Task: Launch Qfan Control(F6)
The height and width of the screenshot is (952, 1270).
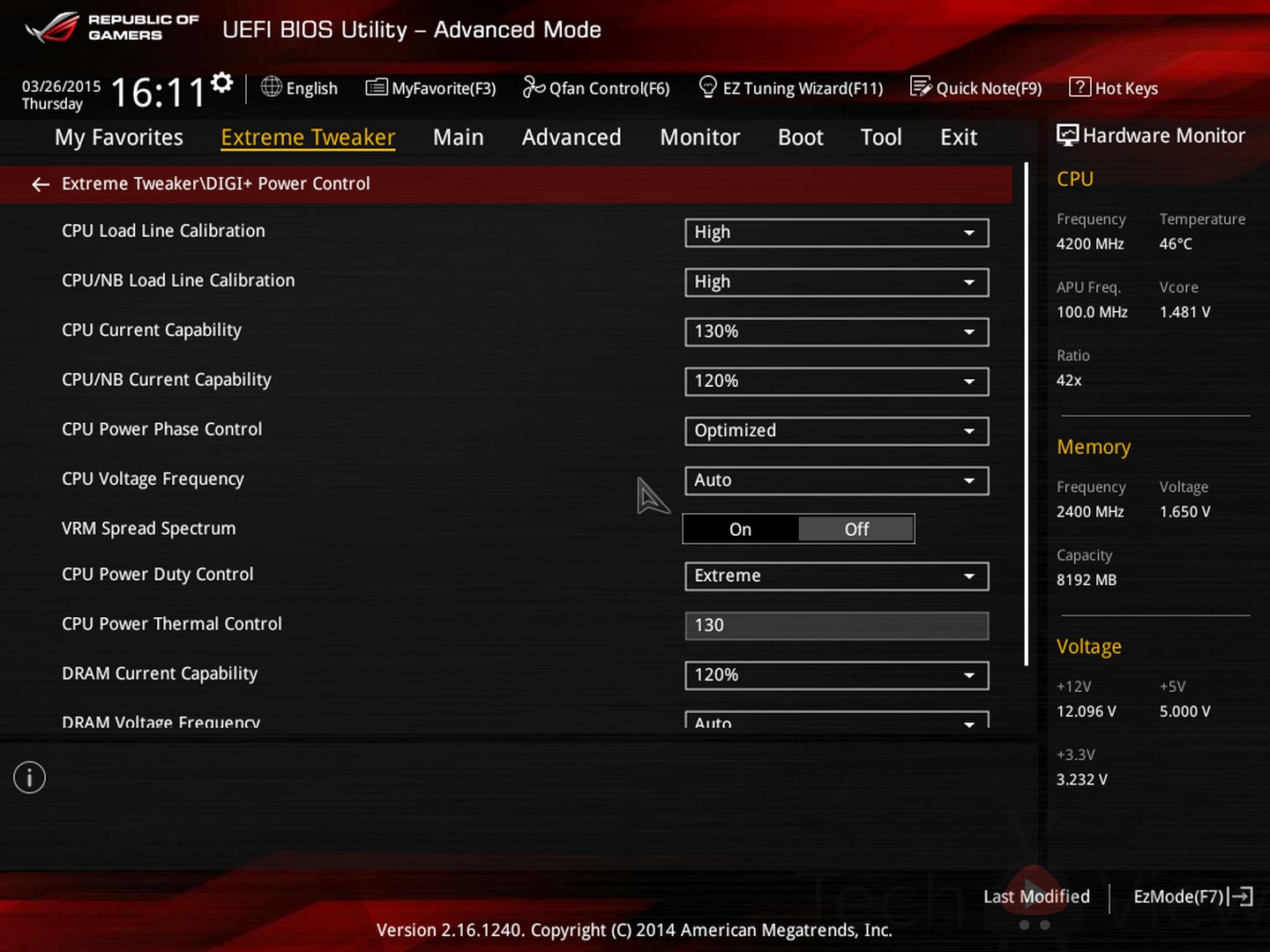Action: pyautogui.click(x=596, y=88)
